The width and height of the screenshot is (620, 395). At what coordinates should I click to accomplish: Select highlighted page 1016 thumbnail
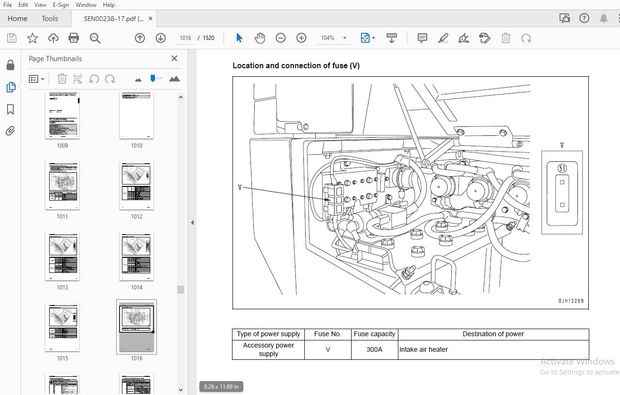point(136,327)
